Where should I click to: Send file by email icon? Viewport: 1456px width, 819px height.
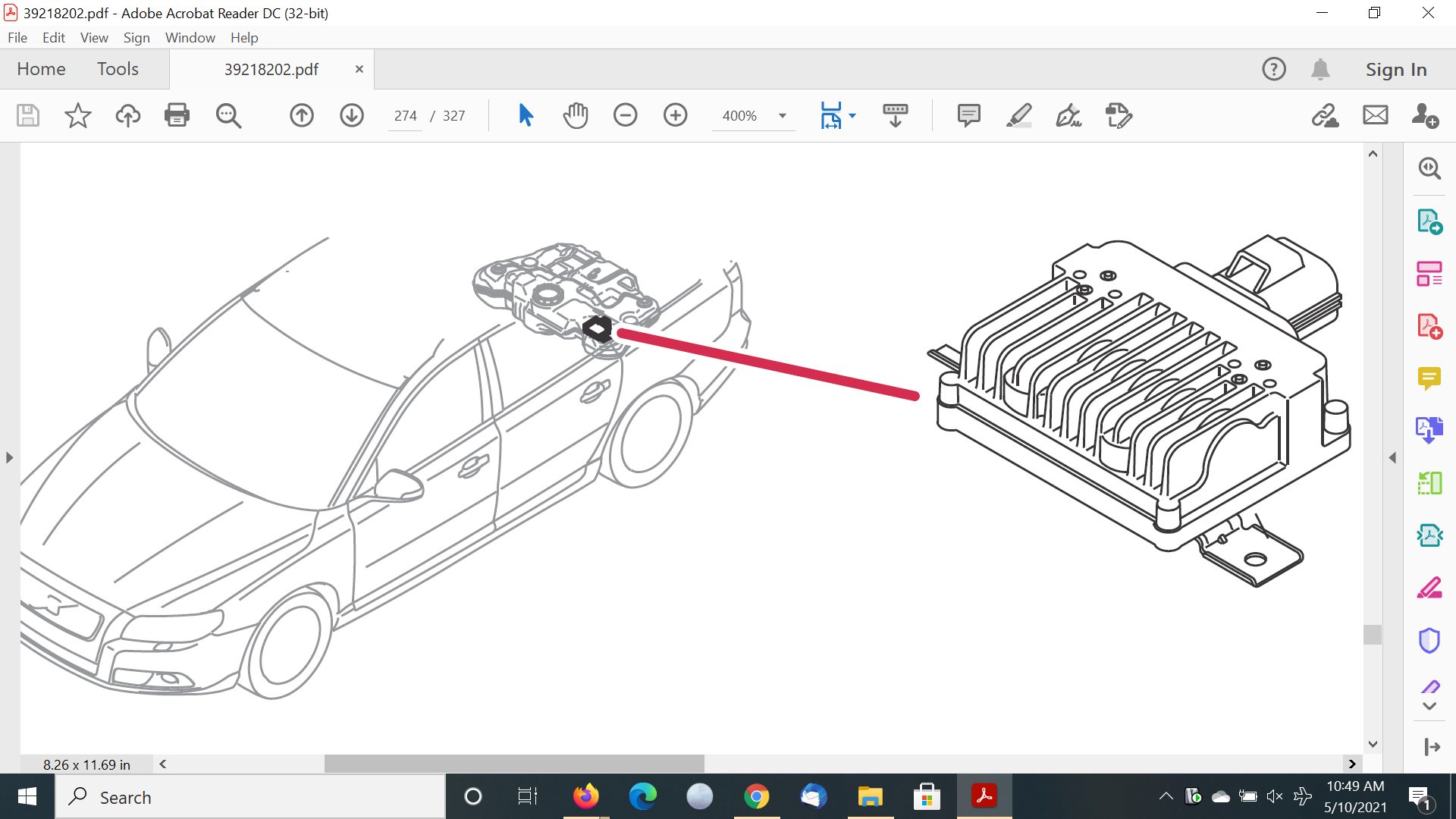pos(1375,115)
